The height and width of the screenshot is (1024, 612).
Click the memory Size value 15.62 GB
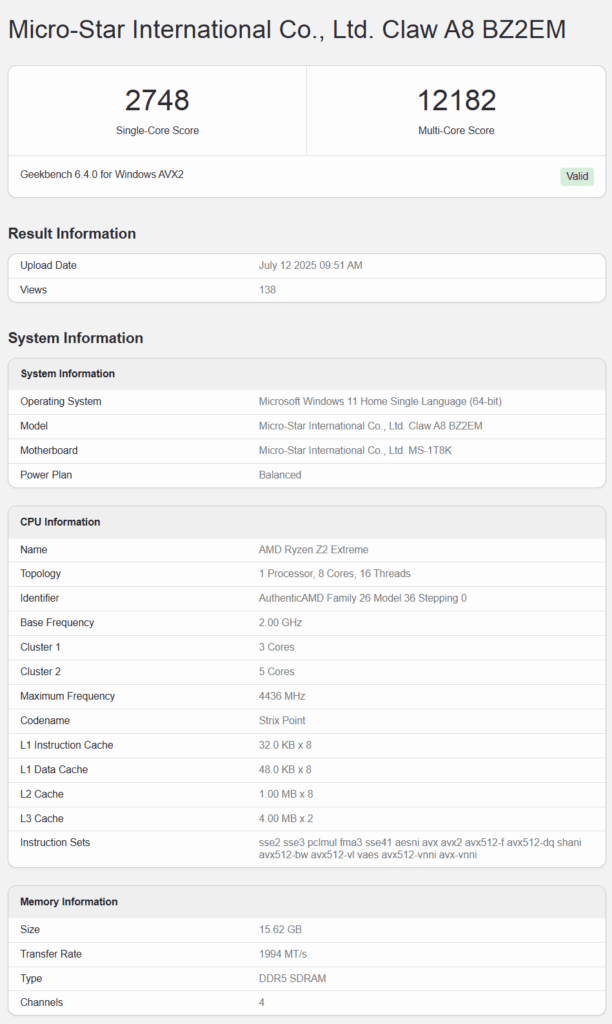280,929
